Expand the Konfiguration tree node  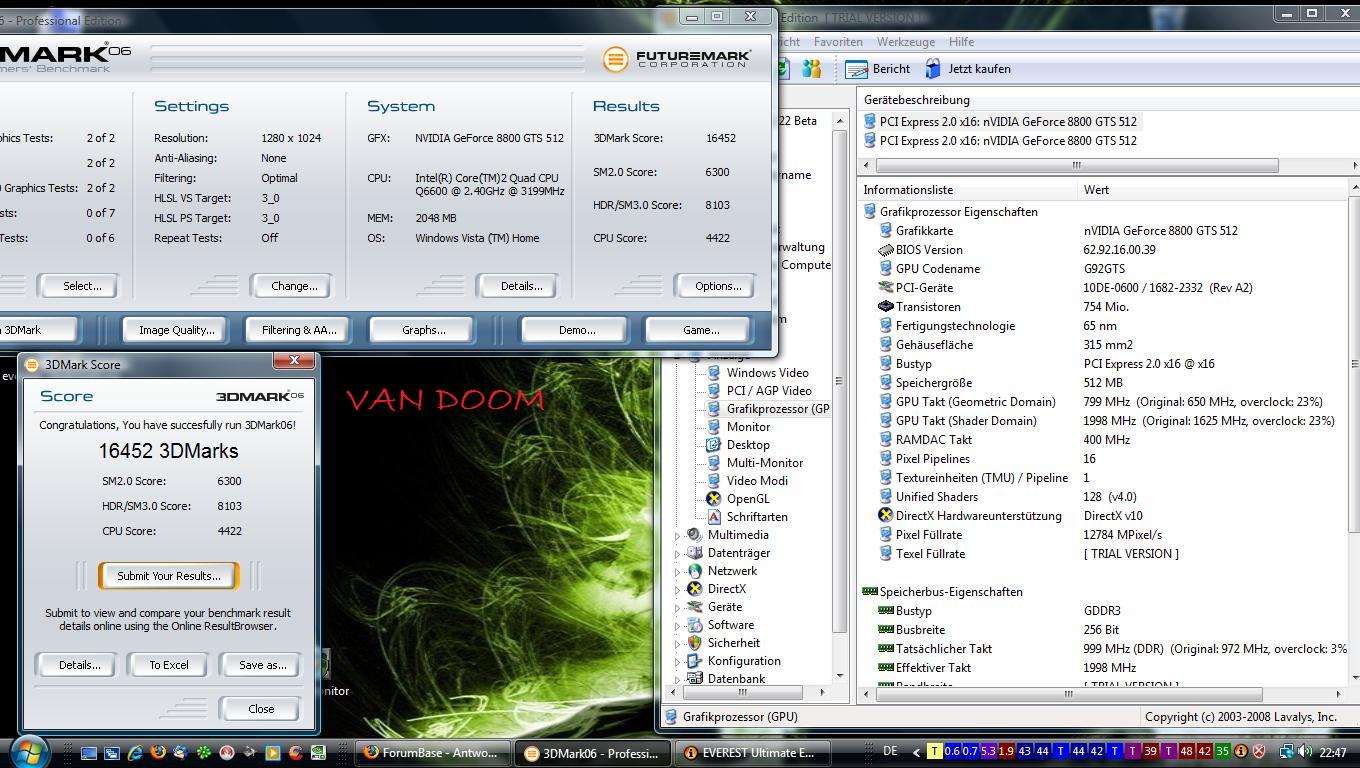click(x=678, y=661)
